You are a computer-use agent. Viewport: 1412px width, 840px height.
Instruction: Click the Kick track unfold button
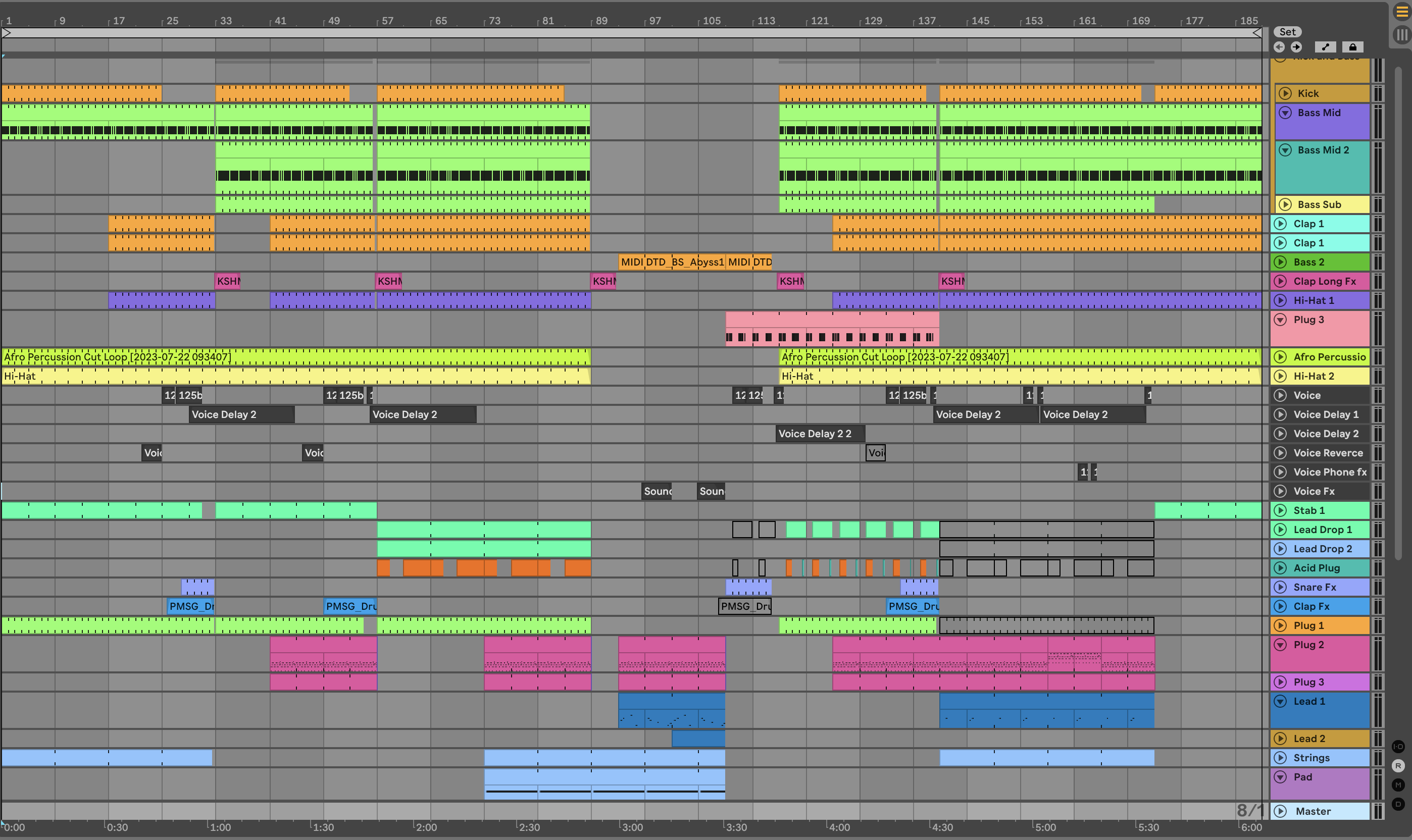(1285, 93)
